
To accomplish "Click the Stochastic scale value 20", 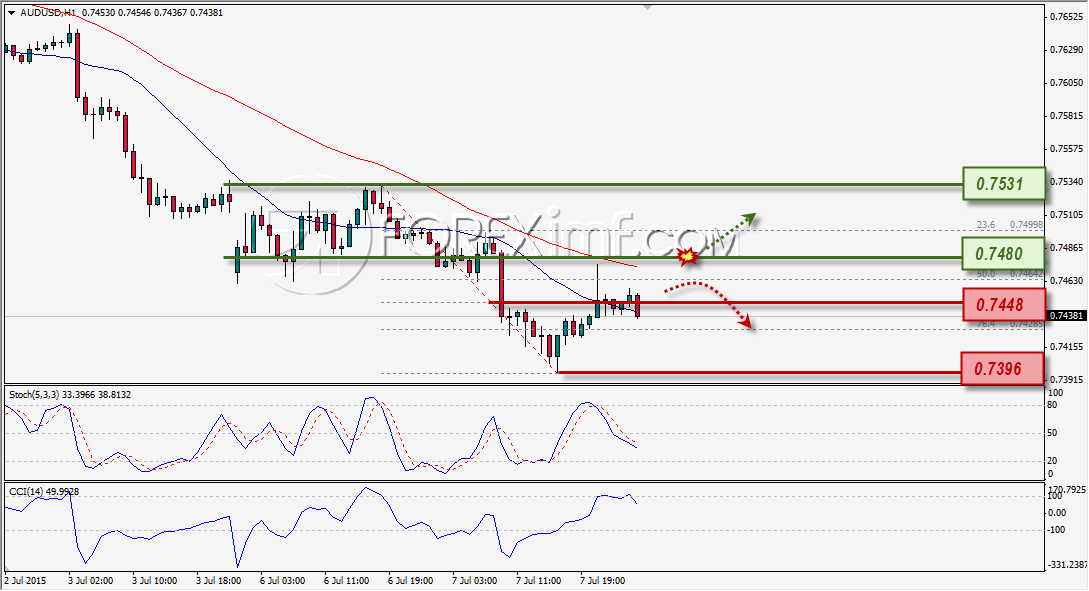I will (x=1052, y=461).
